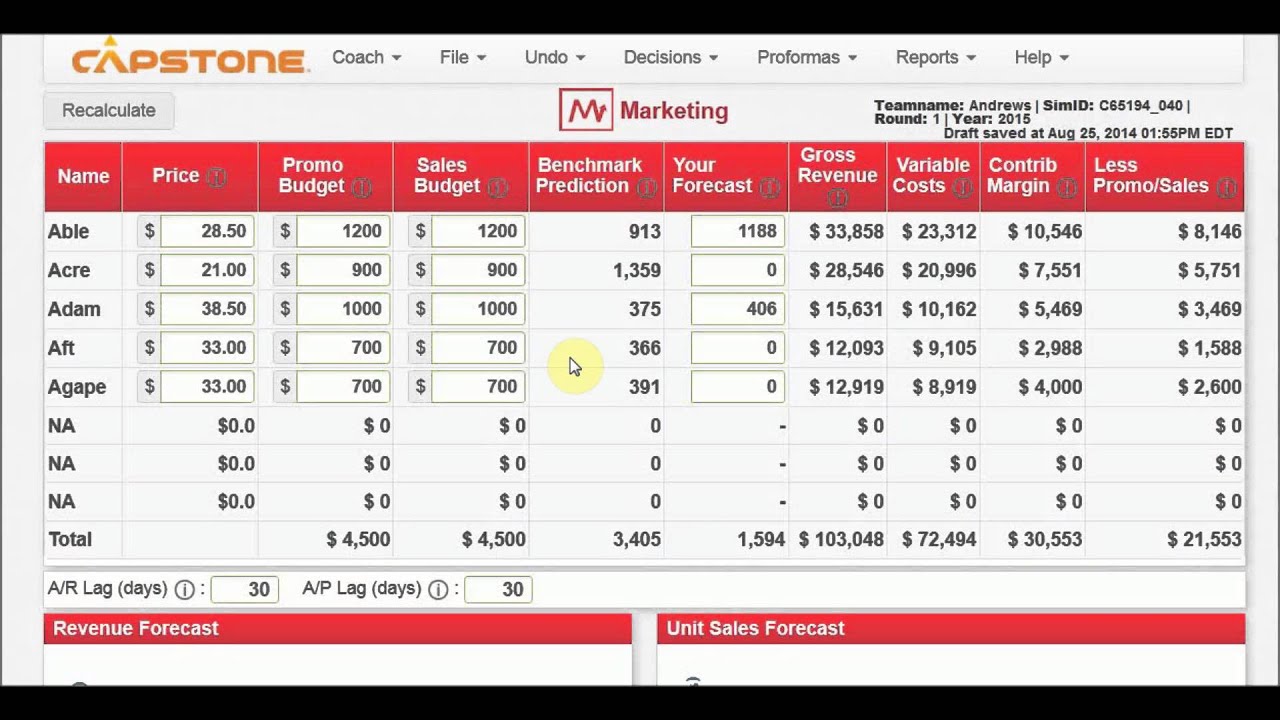Edit the Aft sales budget field
The image size is (1280, 720).
[x=478, y=348]
